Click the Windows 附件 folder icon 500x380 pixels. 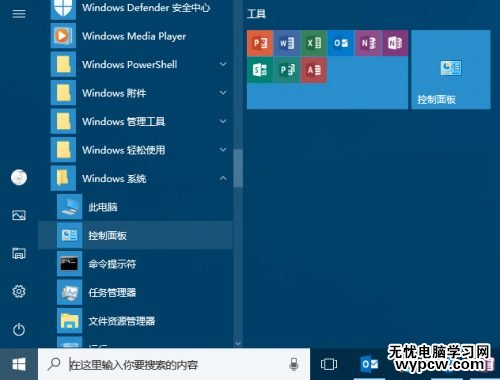pos(63,93)
